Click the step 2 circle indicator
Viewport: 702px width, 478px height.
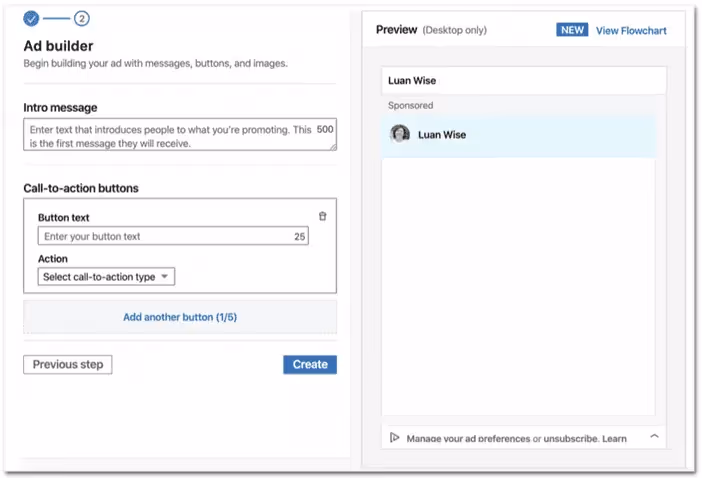pos(81,19)
